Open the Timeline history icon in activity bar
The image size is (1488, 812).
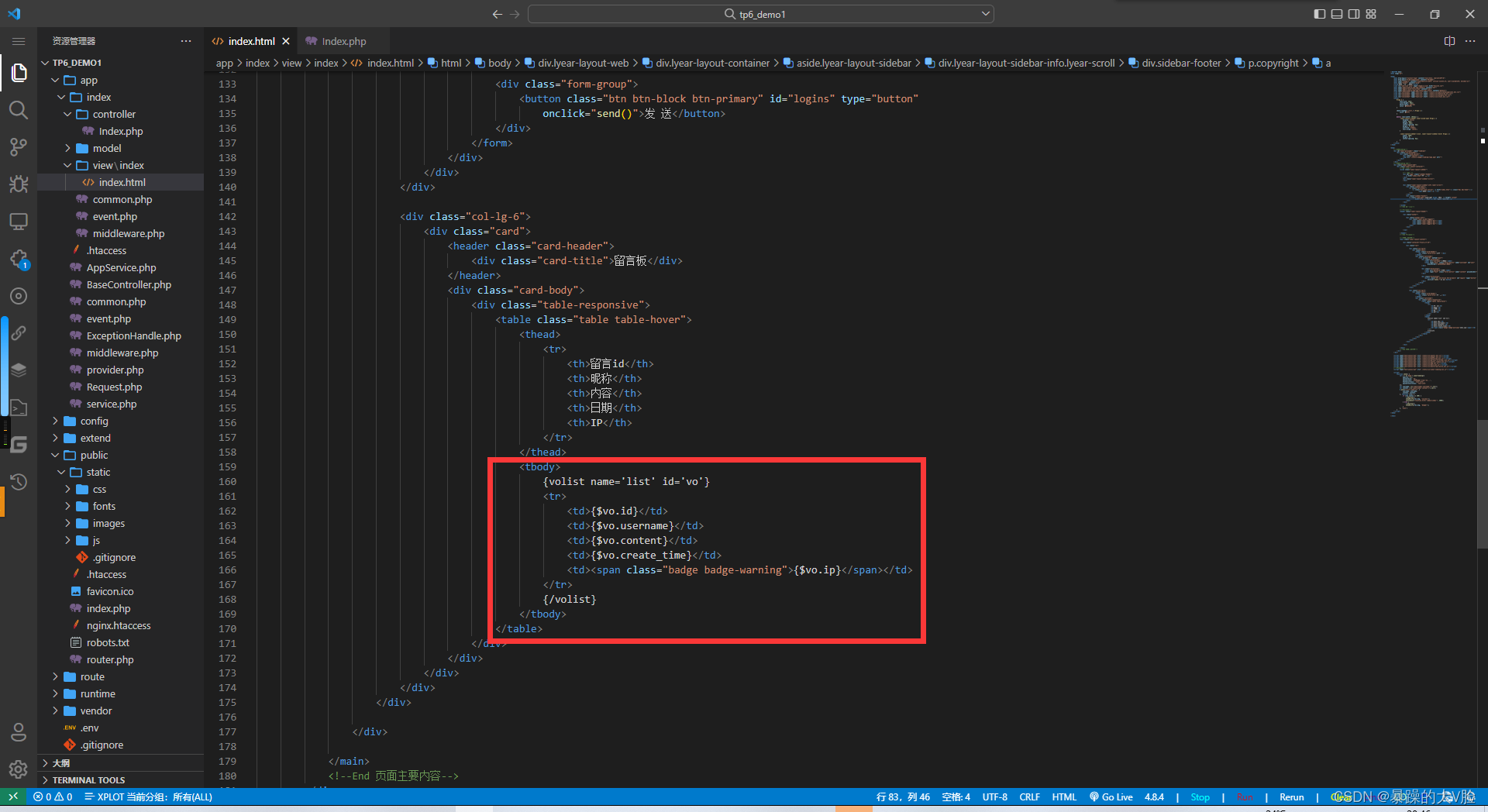pos(19,482)
